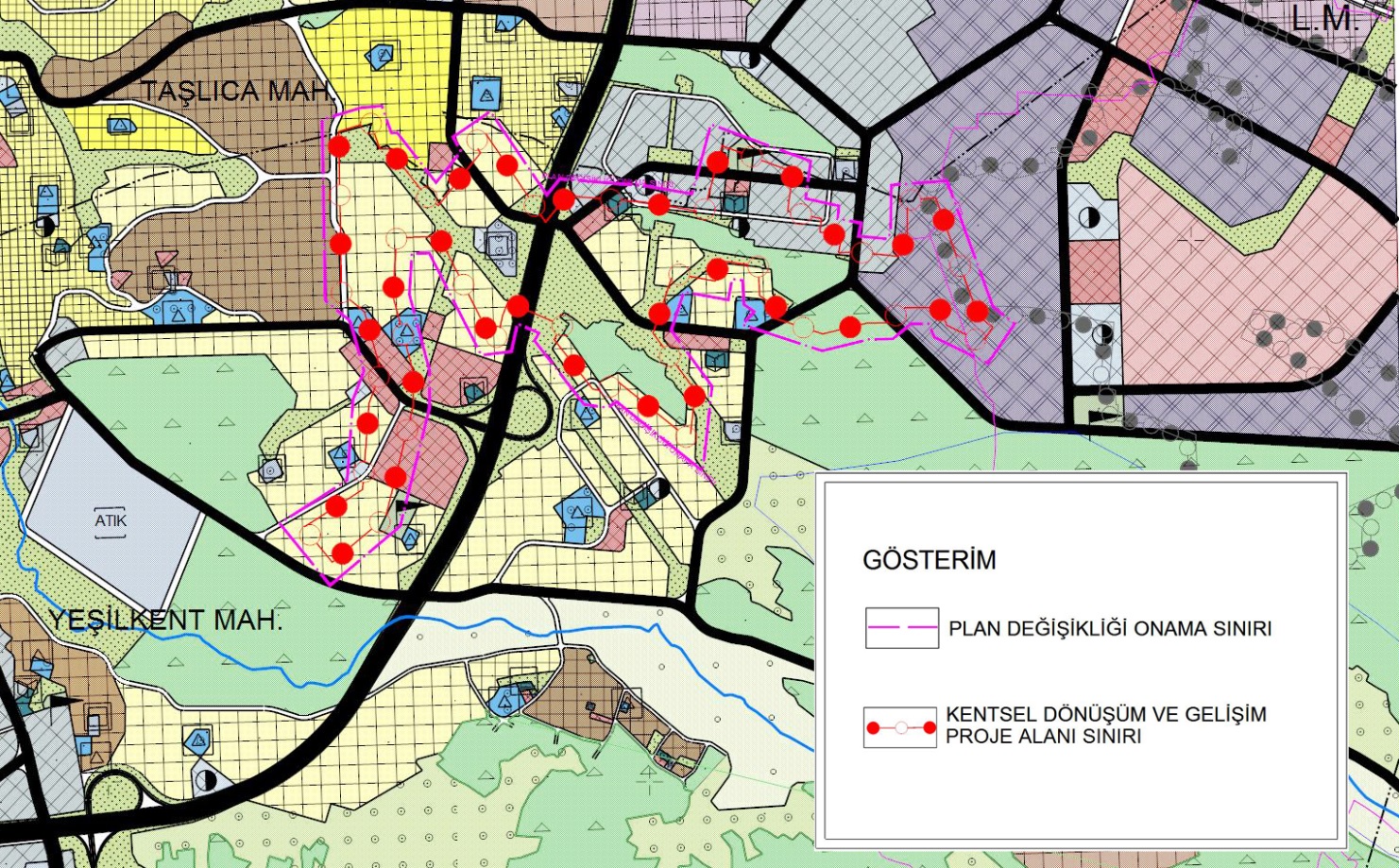Select the GÖSTERİM legend title
The height and width of the screenshot is (868, 1399).
pyautogui.click(x=930, y=560)
